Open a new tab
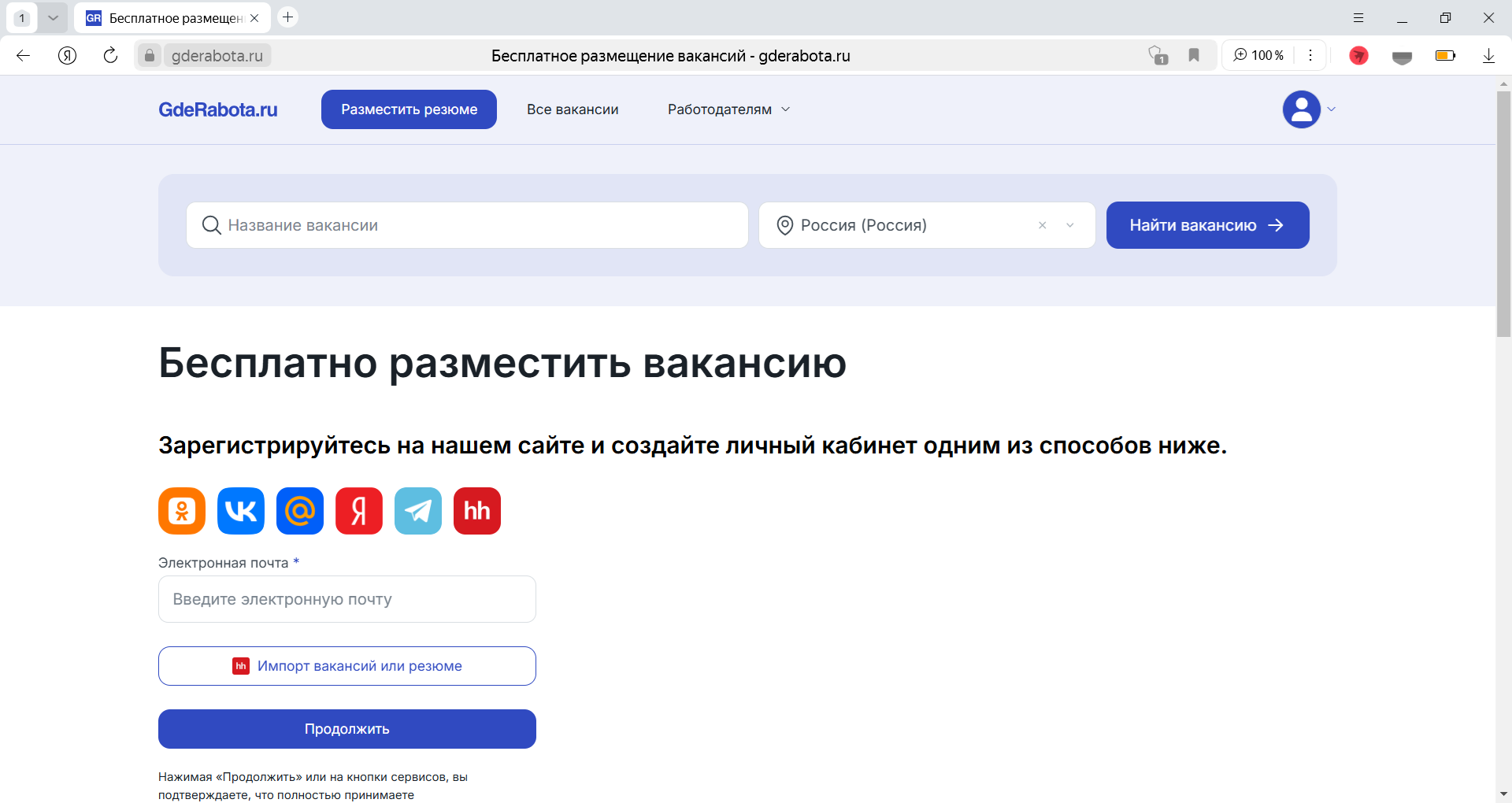Viewport: 1512px width, 803px height. [288, 17]
